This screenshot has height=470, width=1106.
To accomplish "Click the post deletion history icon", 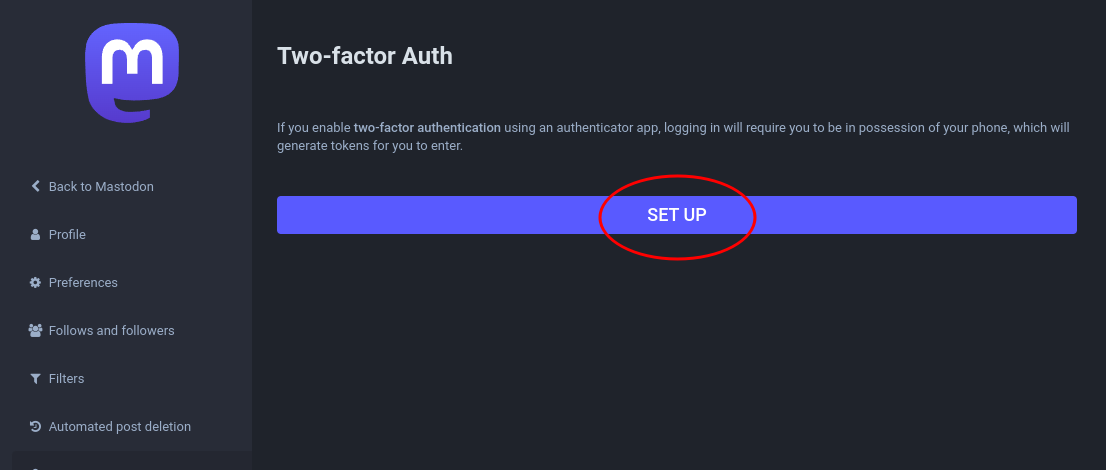I will click(x=35, y=426).
